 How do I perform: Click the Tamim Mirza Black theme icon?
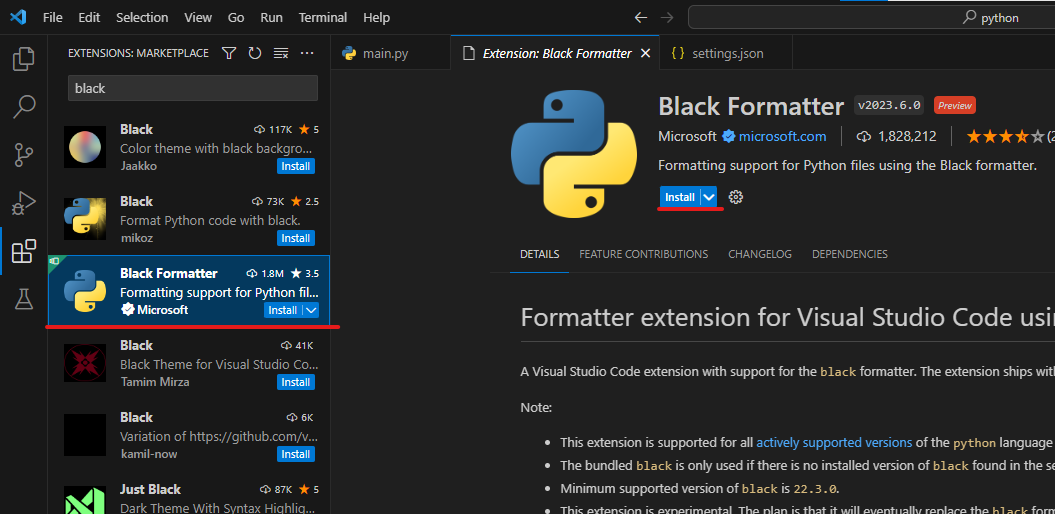coord(85,363)
